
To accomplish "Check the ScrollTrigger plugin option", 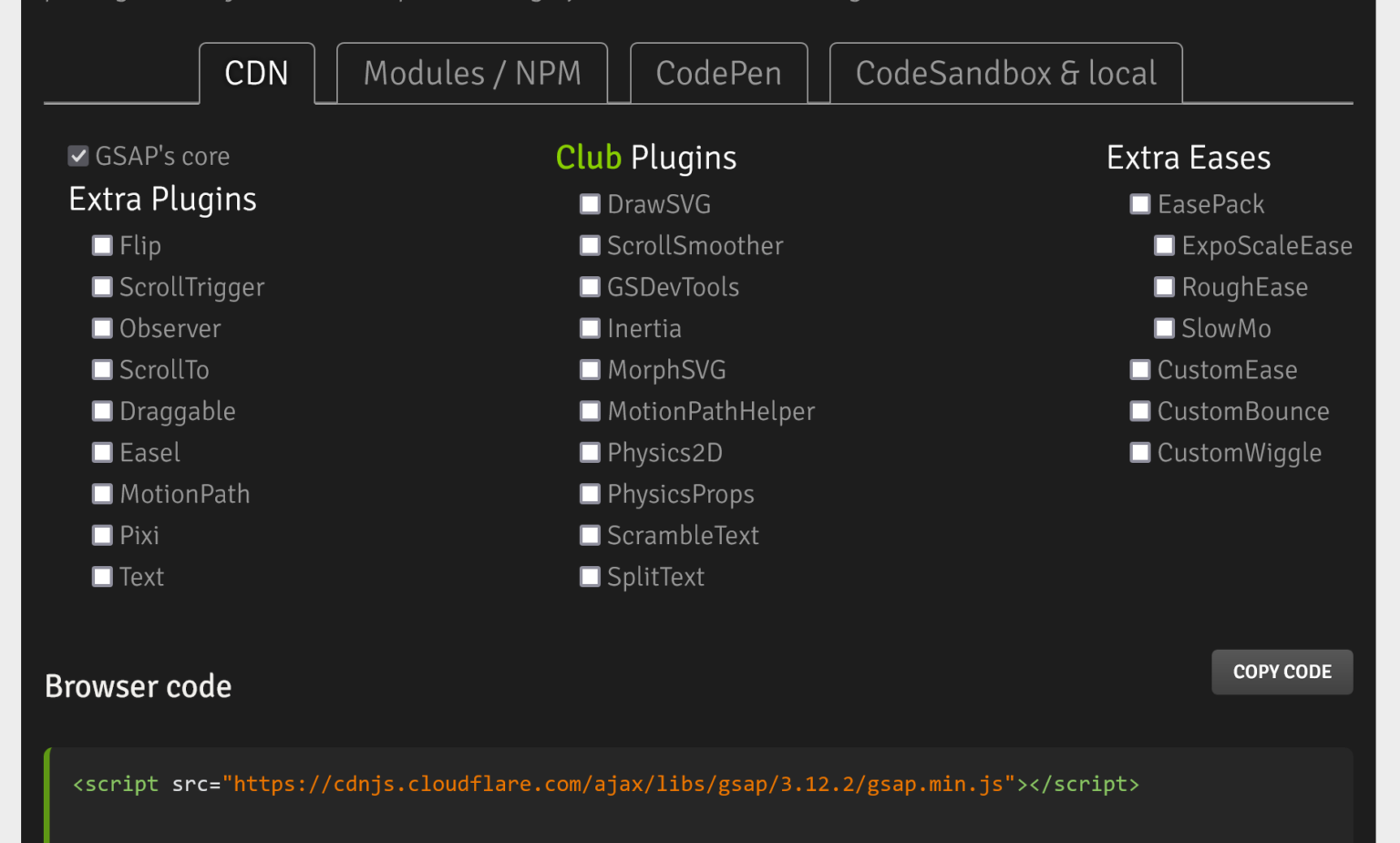I will 102,288.
